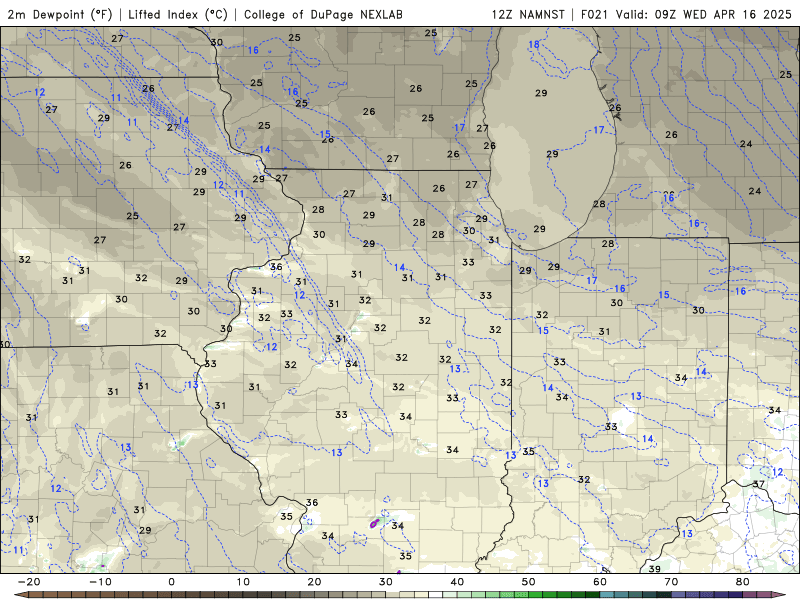The image size is (800, 600).
Task: Click the blue 18 lifted index label
Action: [x=534, y=44]
